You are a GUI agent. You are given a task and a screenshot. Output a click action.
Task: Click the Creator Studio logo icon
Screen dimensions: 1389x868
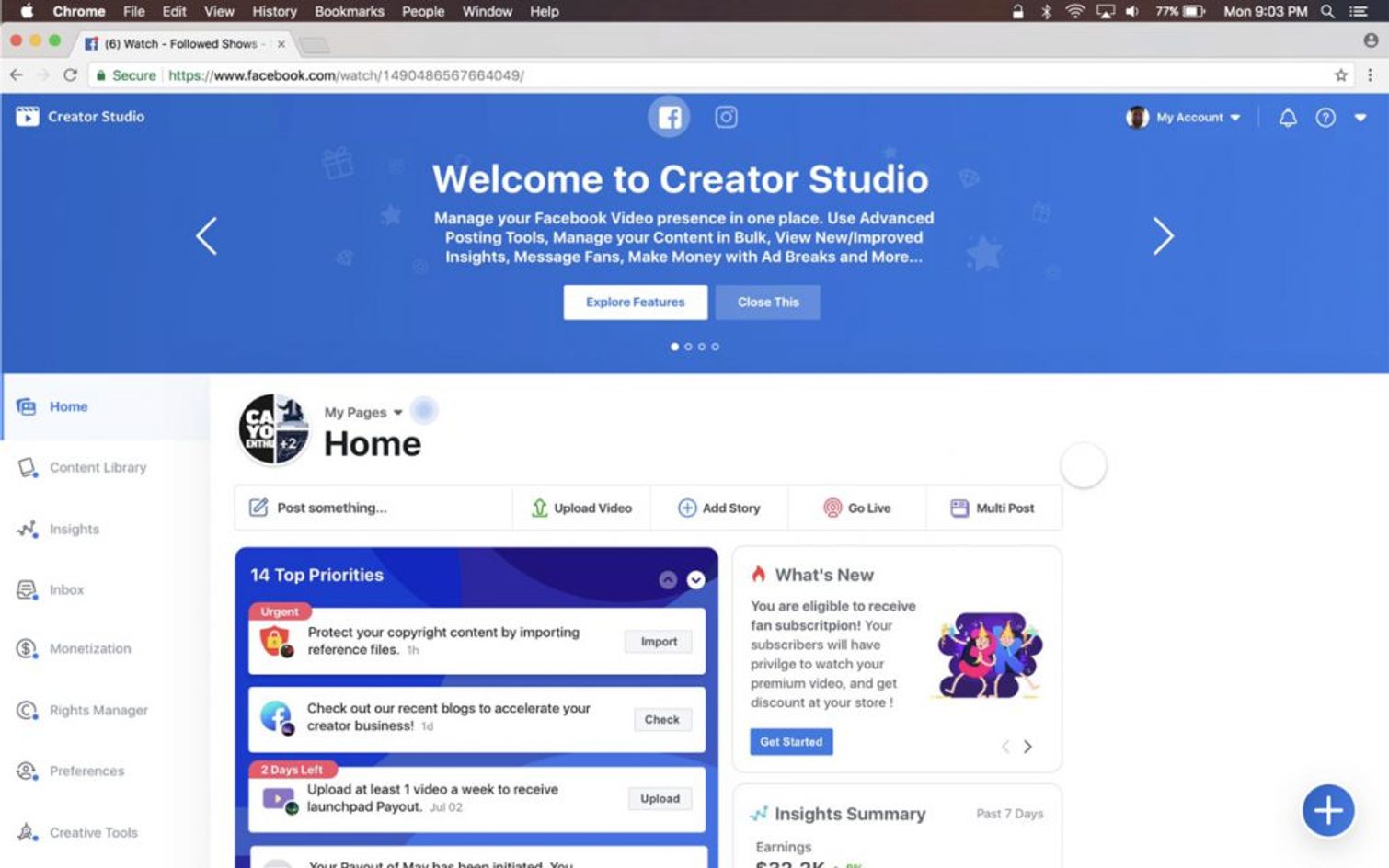(28, 116)
